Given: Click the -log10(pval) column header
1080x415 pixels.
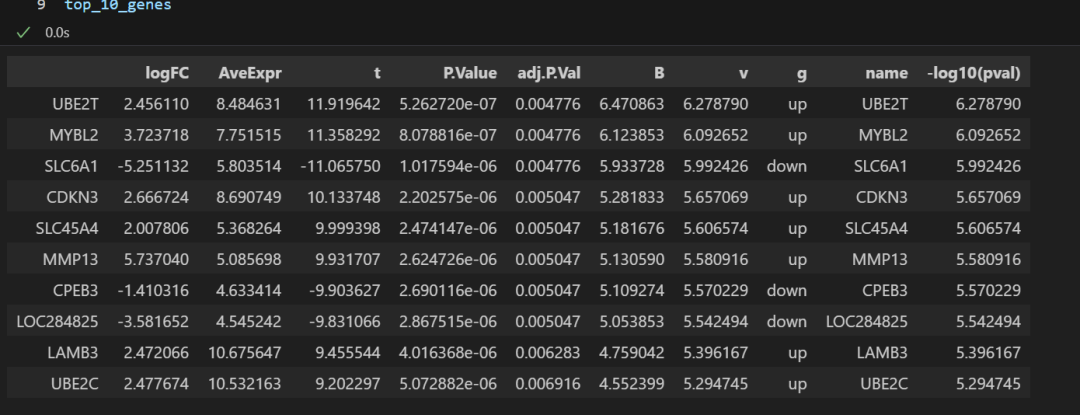Looking at the screenshot, I should coord(974,73).
